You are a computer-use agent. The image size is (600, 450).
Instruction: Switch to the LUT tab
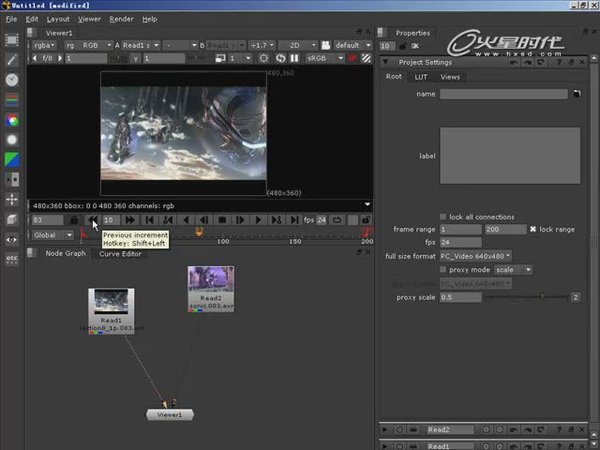pos(421,76)
